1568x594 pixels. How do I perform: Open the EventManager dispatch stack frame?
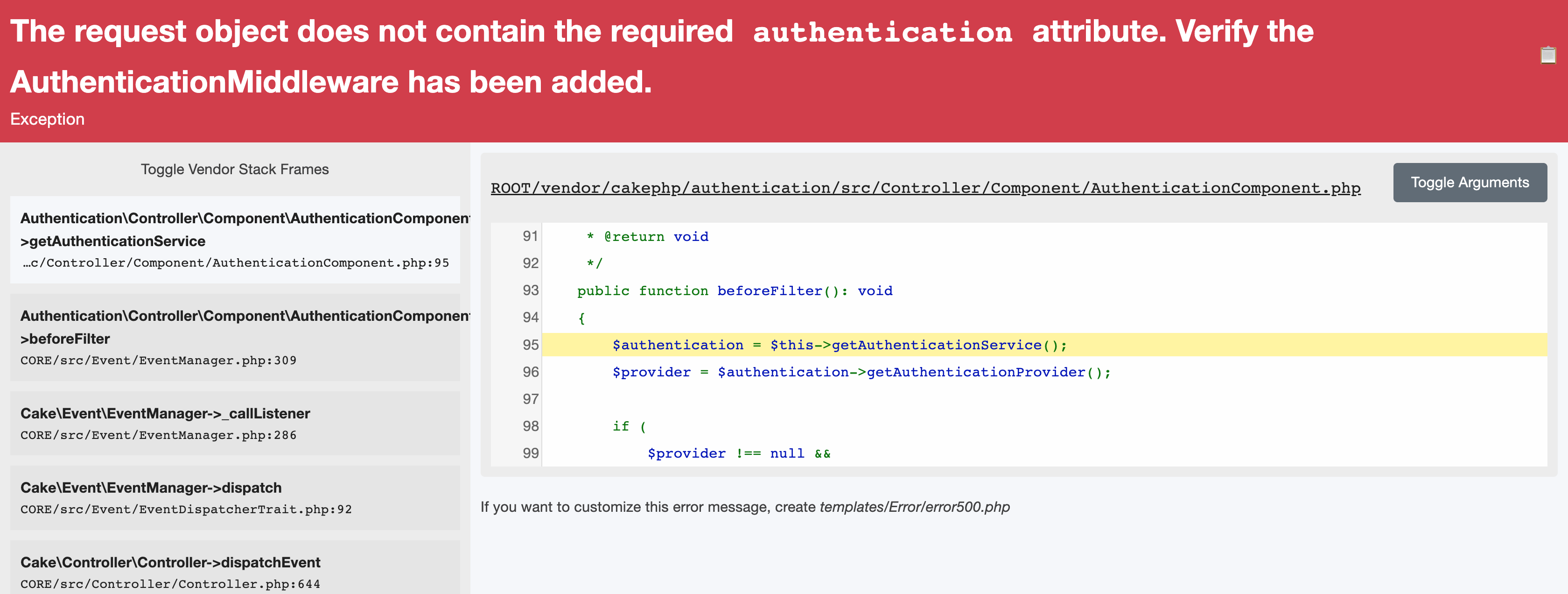click(235, 498)
